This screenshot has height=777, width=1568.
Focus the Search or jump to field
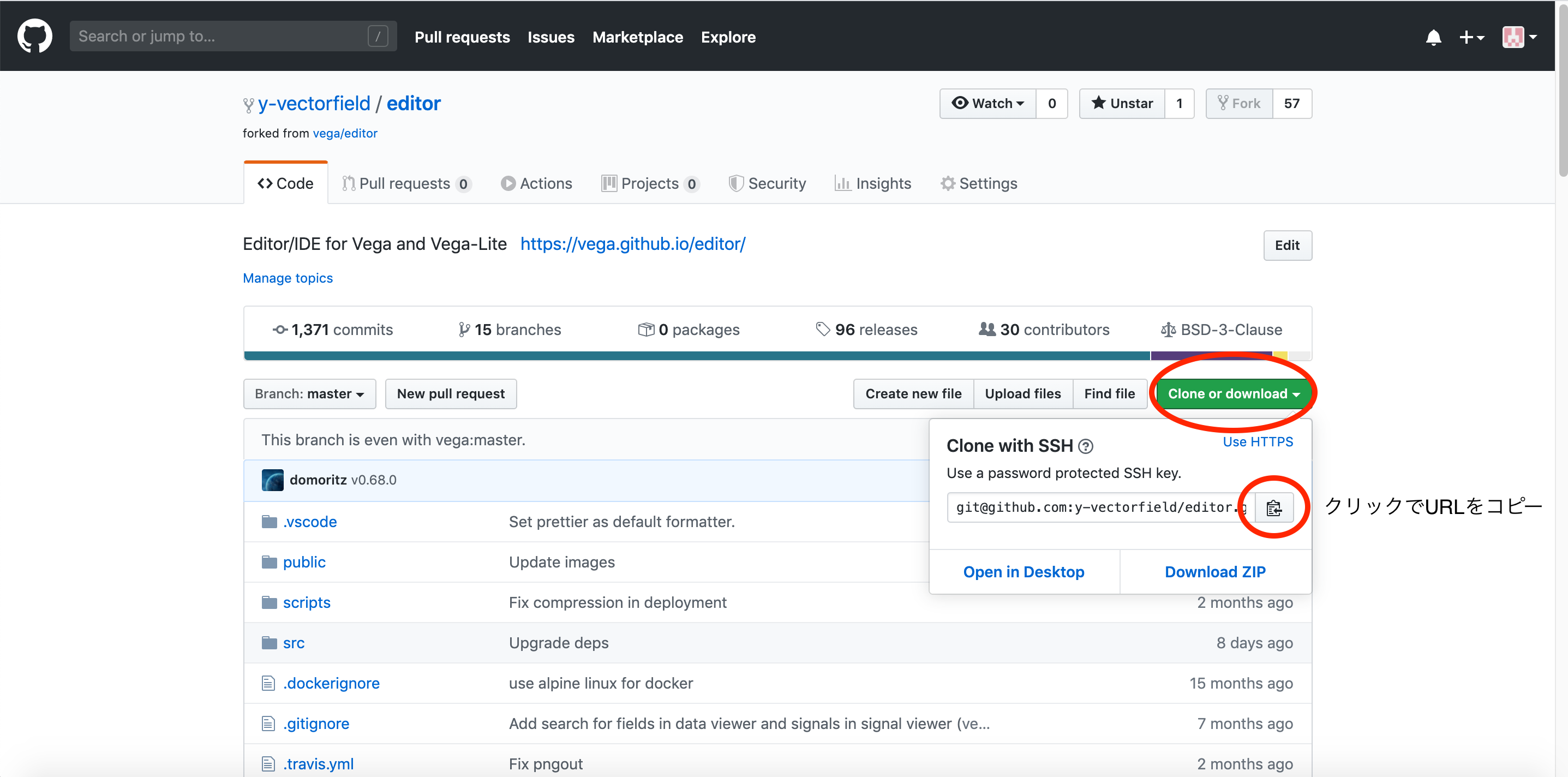point(222,37)
